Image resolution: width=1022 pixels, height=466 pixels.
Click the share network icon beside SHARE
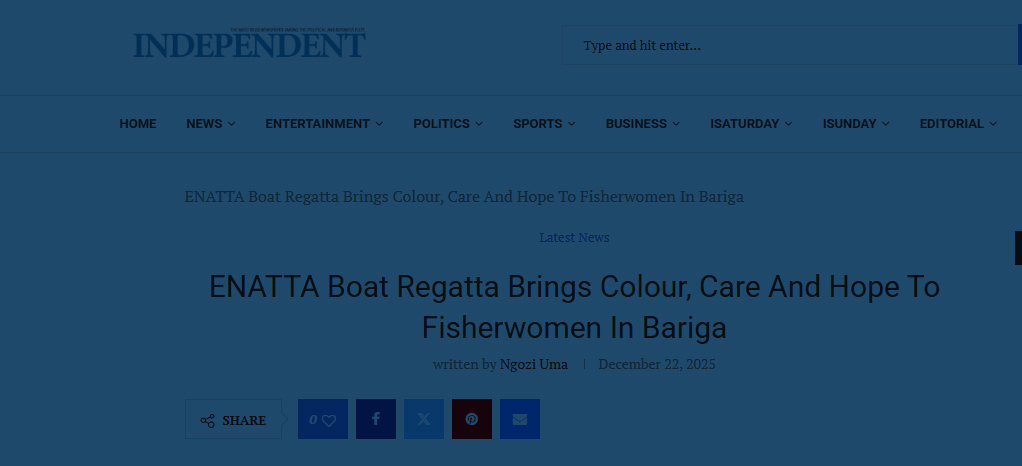click(x=207, y=421)
